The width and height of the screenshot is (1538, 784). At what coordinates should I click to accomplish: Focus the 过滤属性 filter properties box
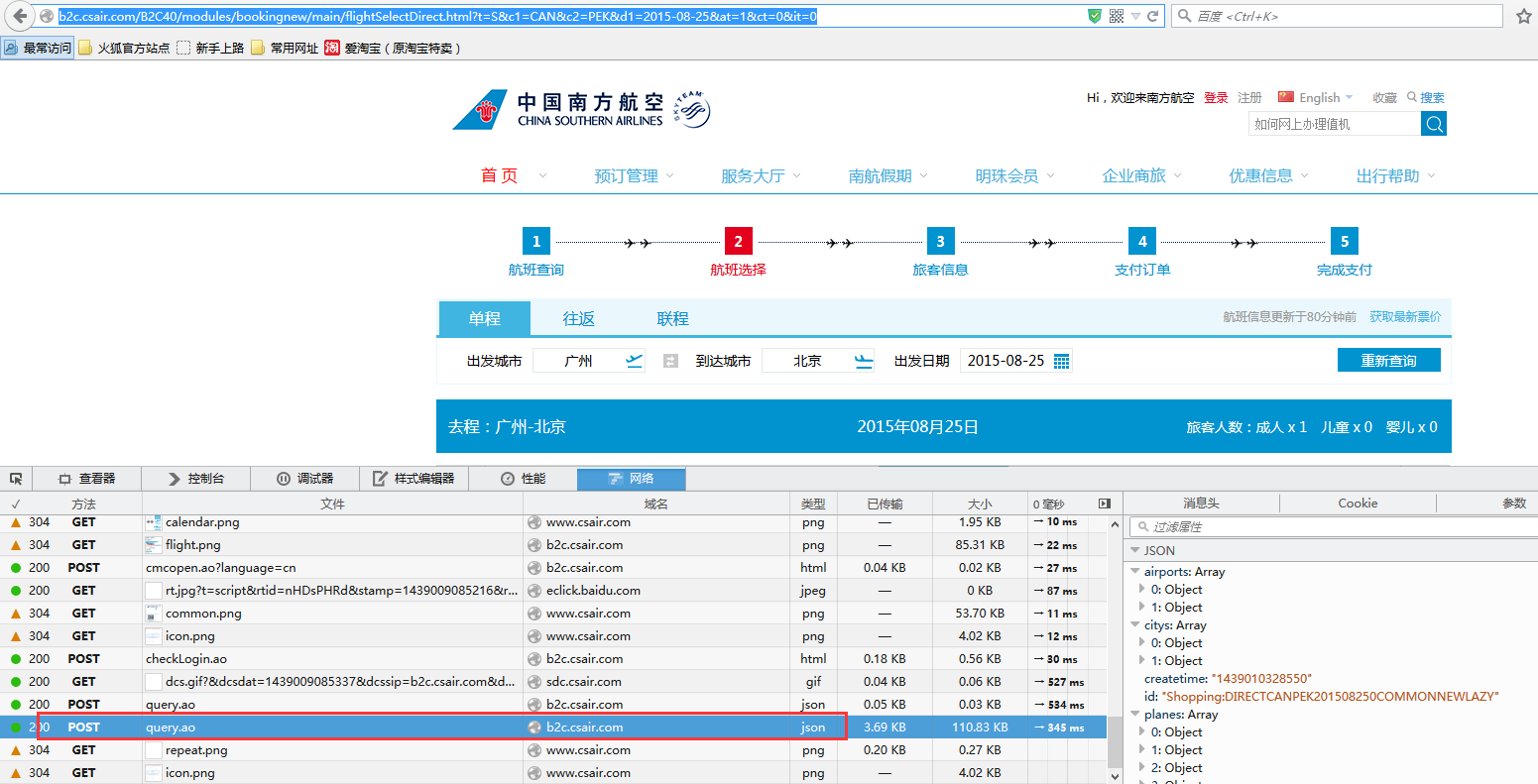tap(1334, 526)
